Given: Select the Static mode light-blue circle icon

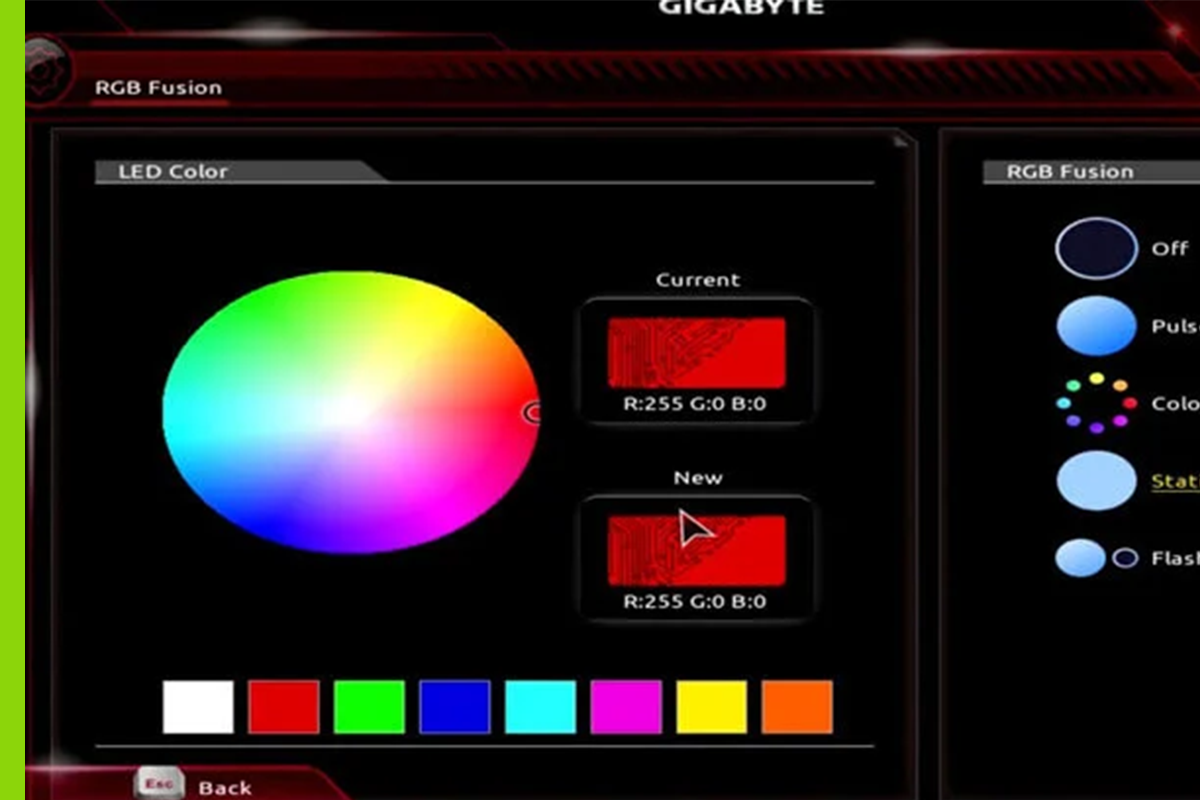Looking at the screenshot, I should (1096, 481).
